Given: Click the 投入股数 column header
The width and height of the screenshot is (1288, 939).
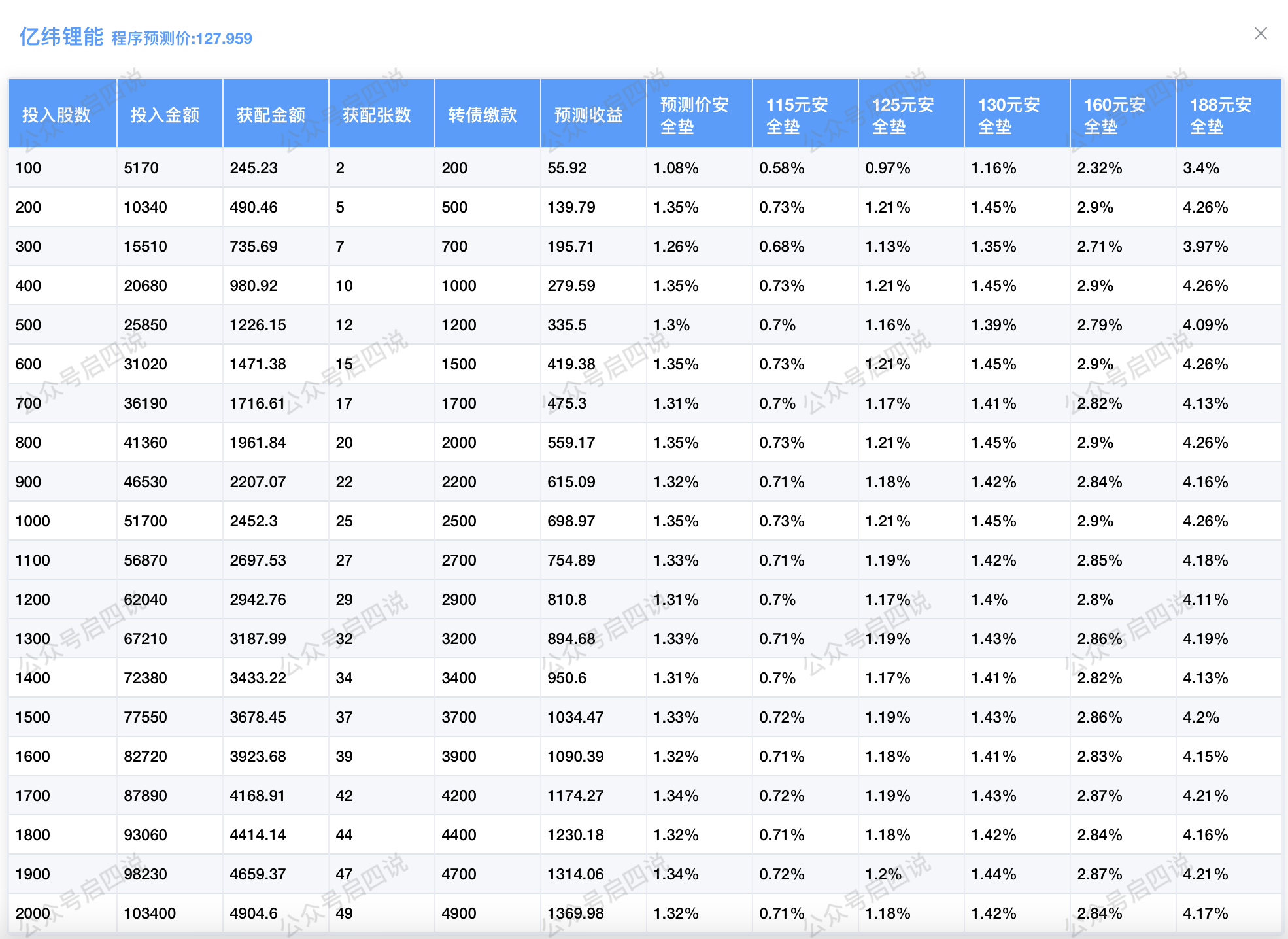Looking at the screenshot, I should (x=56, y=115).
